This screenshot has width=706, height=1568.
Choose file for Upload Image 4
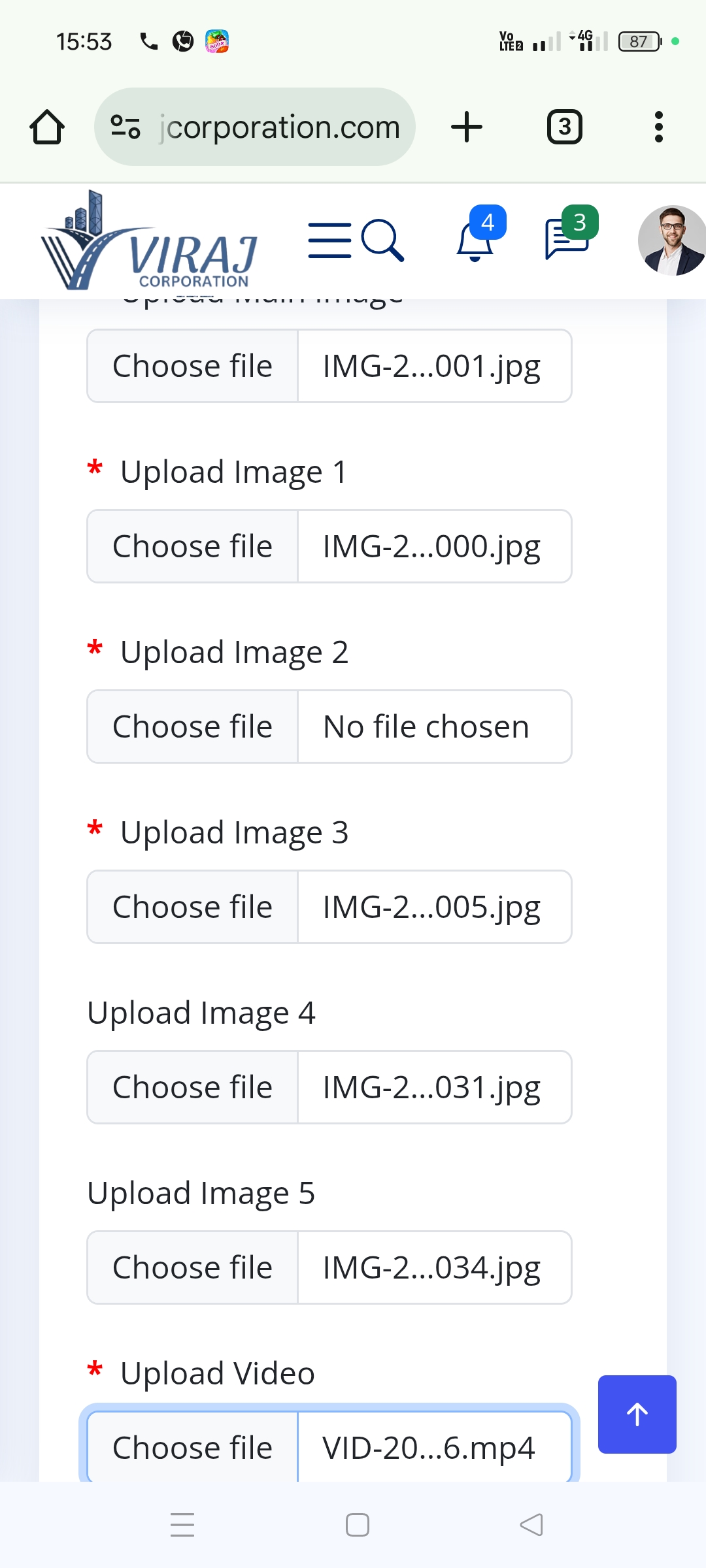192,1087
